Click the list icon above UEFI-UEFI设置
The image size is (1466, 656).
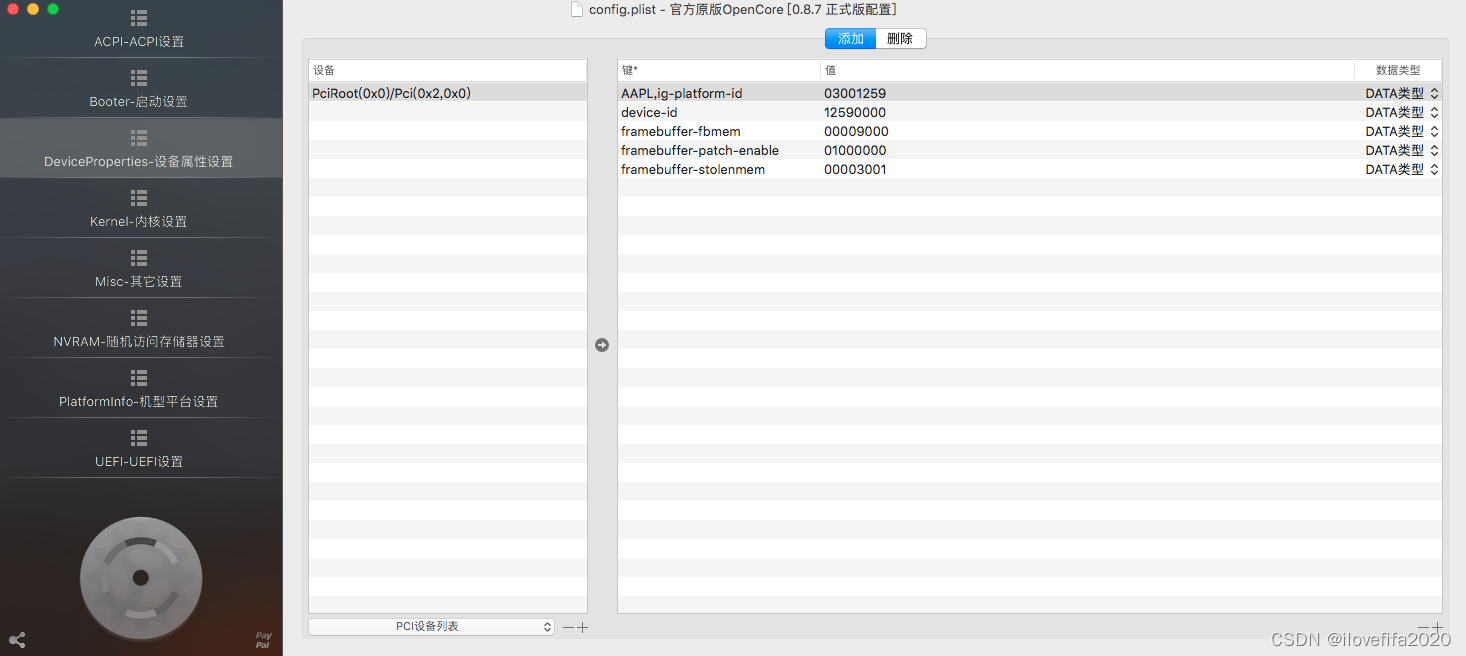click(139, 437)
